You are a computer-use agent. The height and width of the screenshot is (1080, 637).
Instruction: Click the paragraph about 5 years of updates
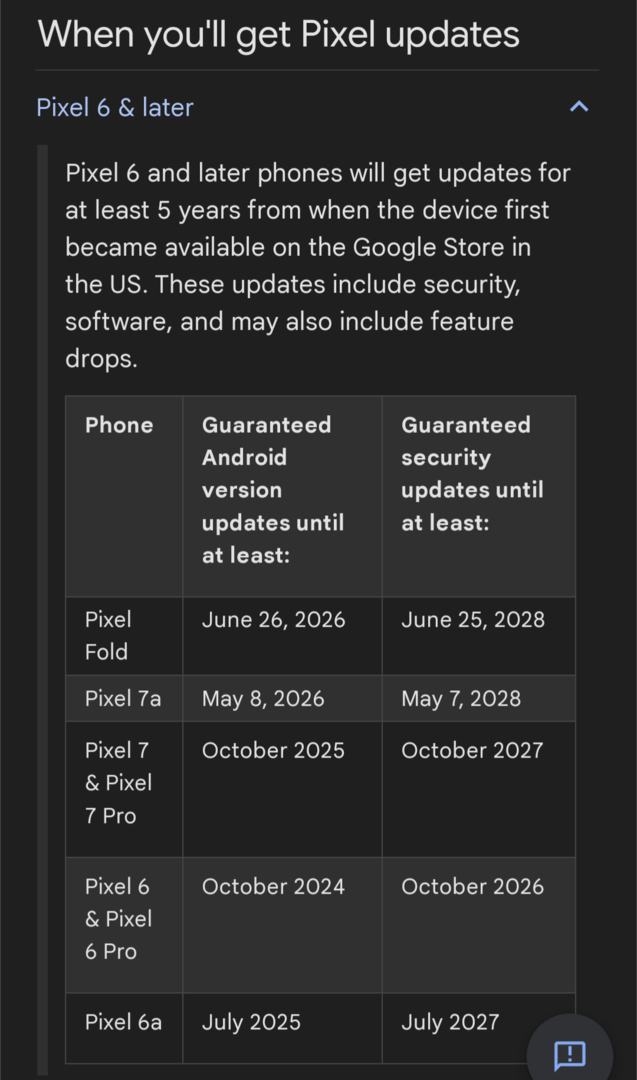coord(318,265)
